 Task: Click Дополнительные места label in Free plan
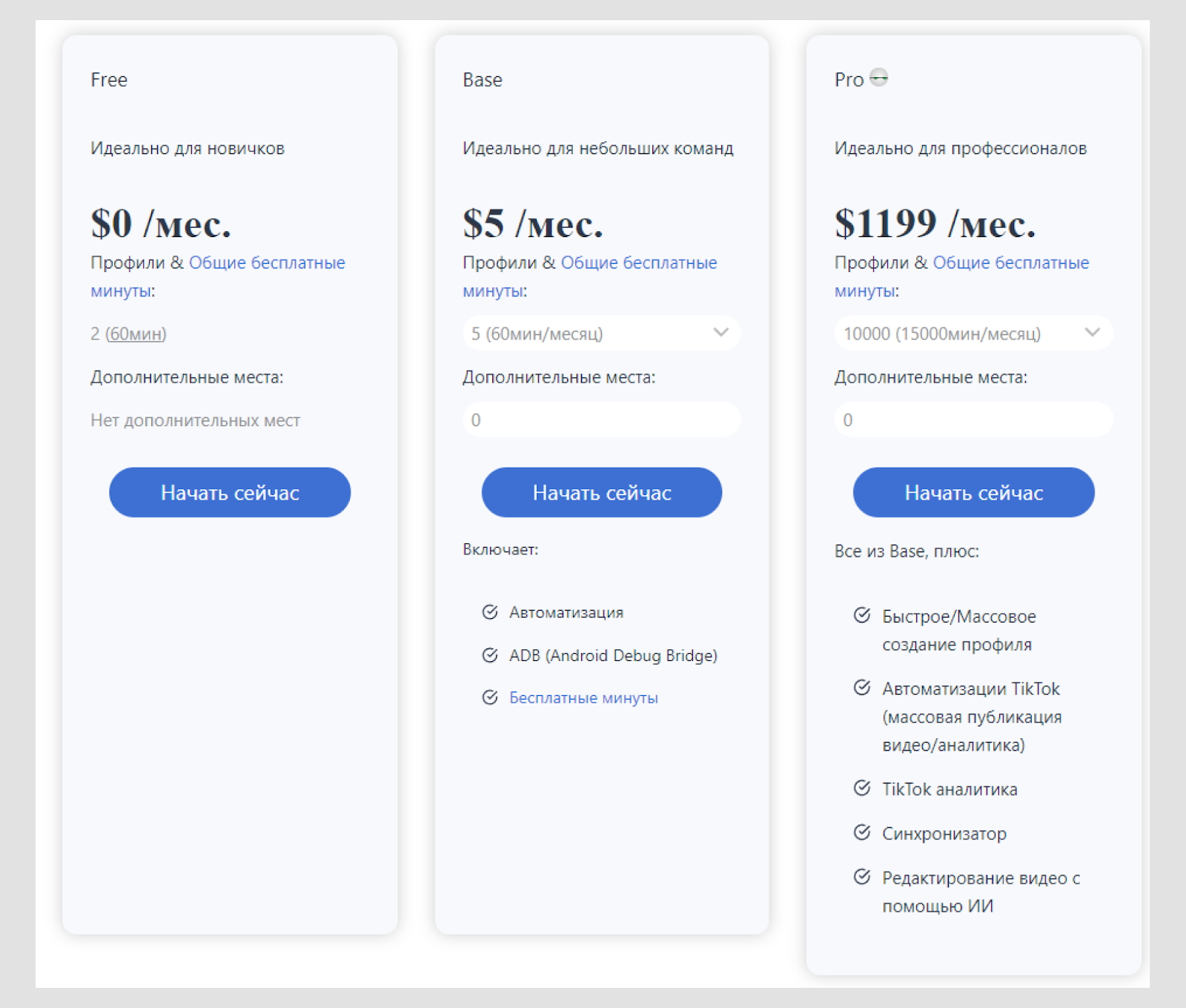coord(187,377)
